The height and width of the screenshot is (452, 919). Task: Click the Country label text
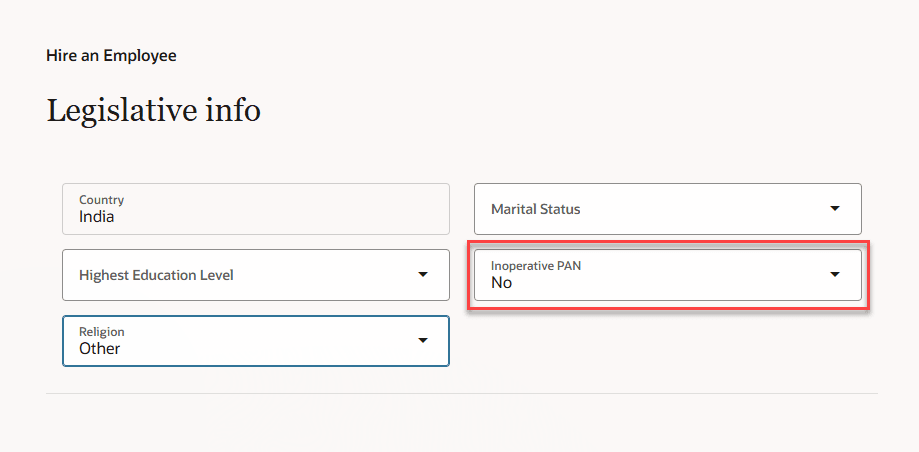(101, 200)
